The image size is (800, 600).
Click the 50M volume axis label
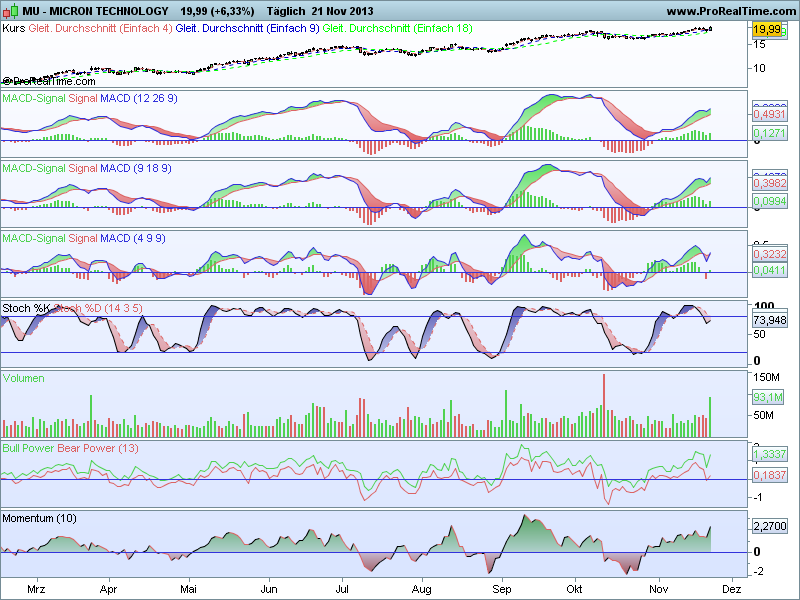point(764,415)
